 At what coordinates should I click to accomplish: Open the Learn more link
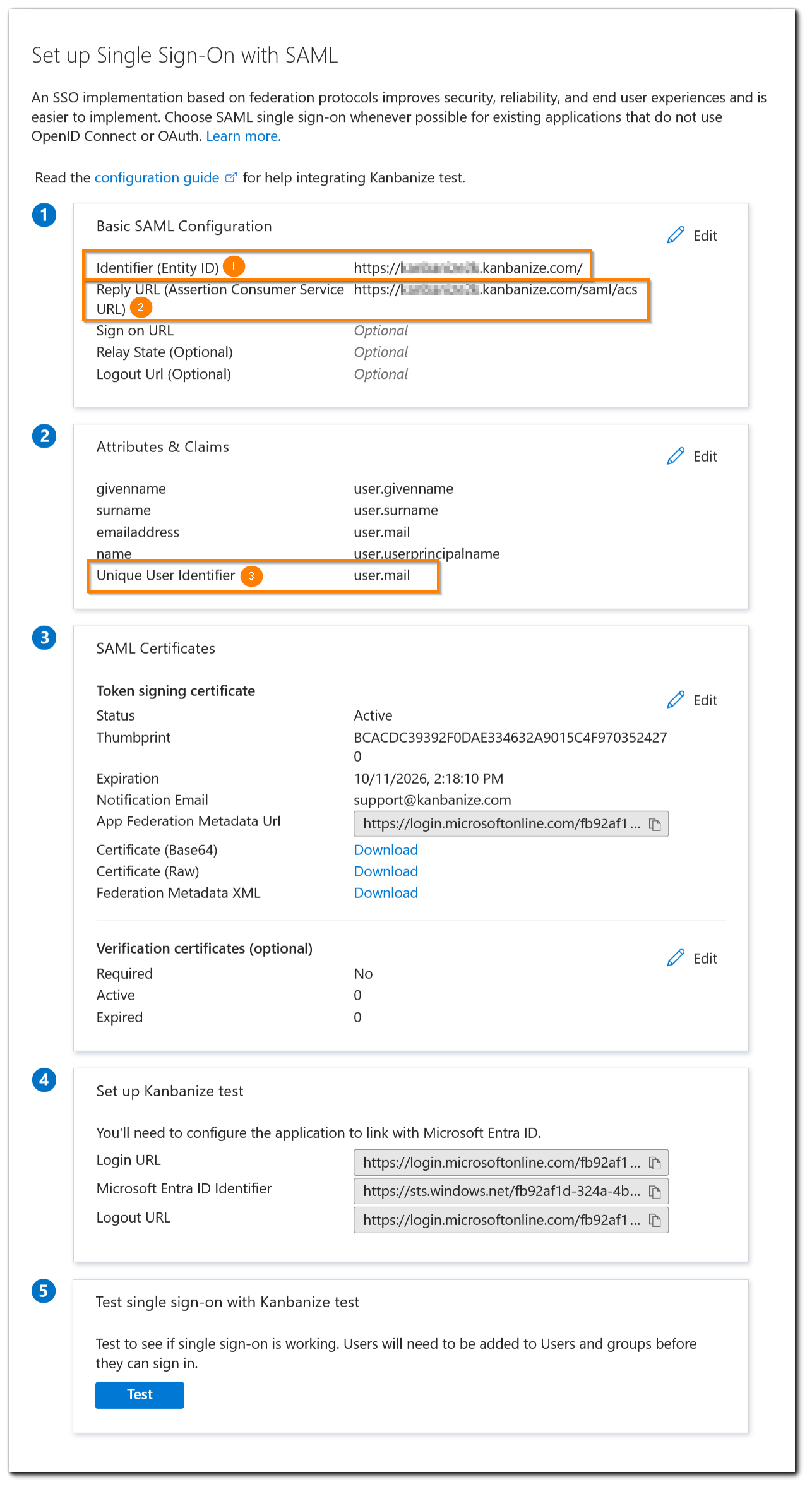(x=243, y=136)
